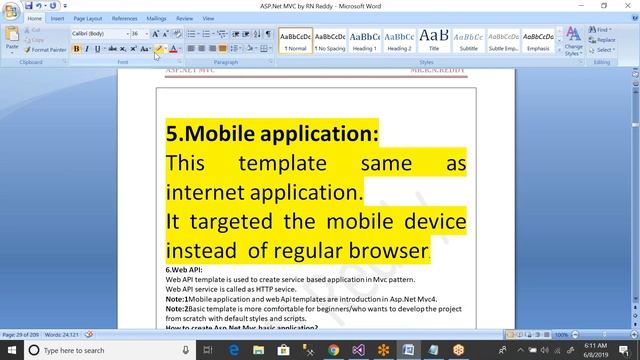Zoom out with the minus button
Image resolution: width=640 pixels, height=360 pixels.
[x=575, y=335]
